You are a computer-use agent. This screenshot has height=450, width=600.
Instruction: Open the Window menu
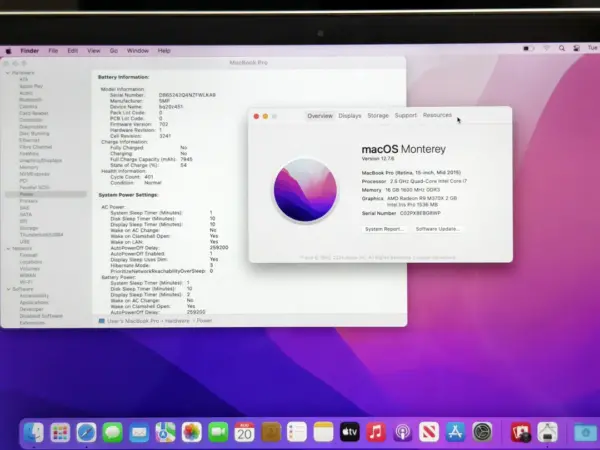(138, 51)
